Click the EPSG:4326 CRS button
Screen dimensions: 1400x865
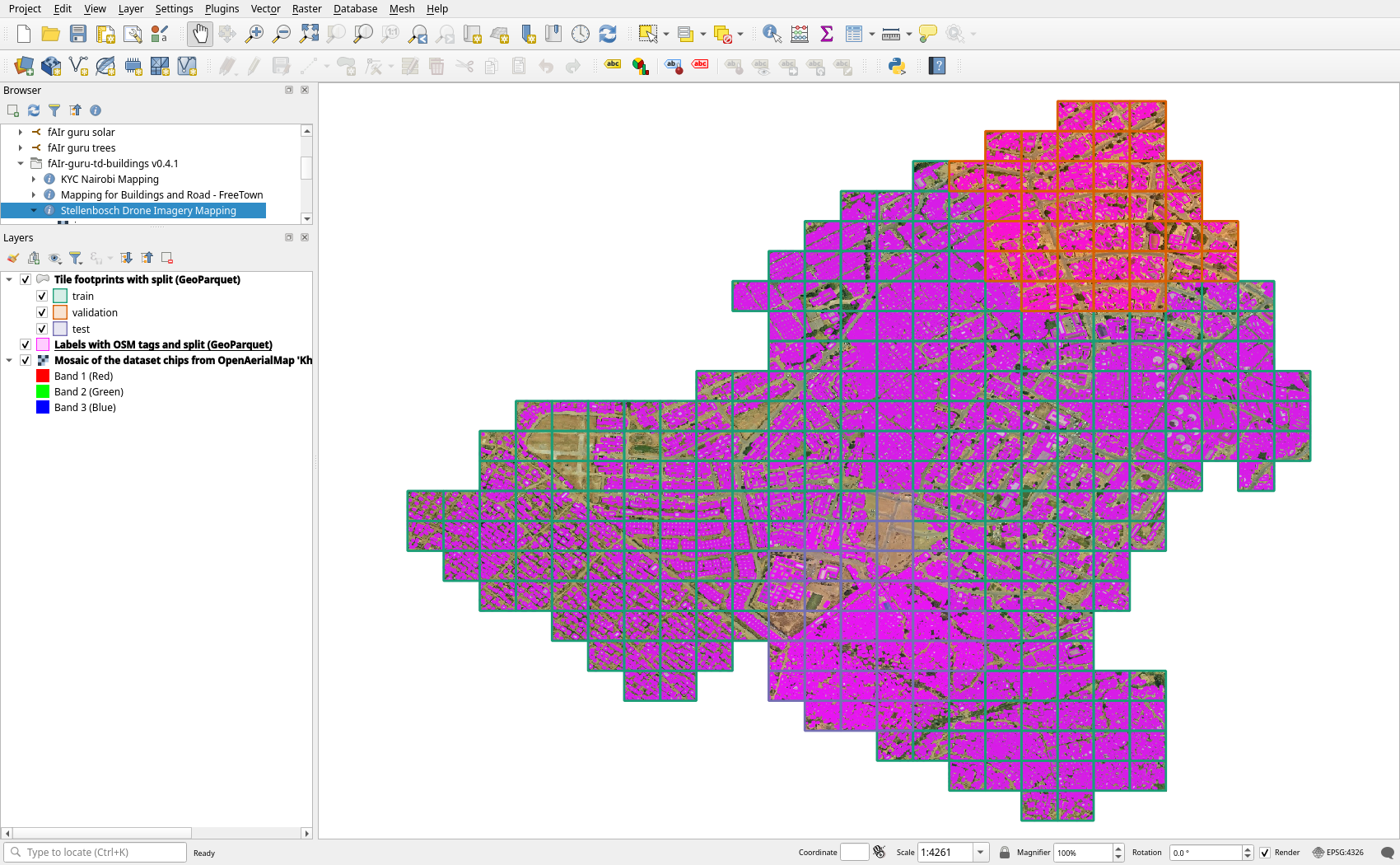1338,853
